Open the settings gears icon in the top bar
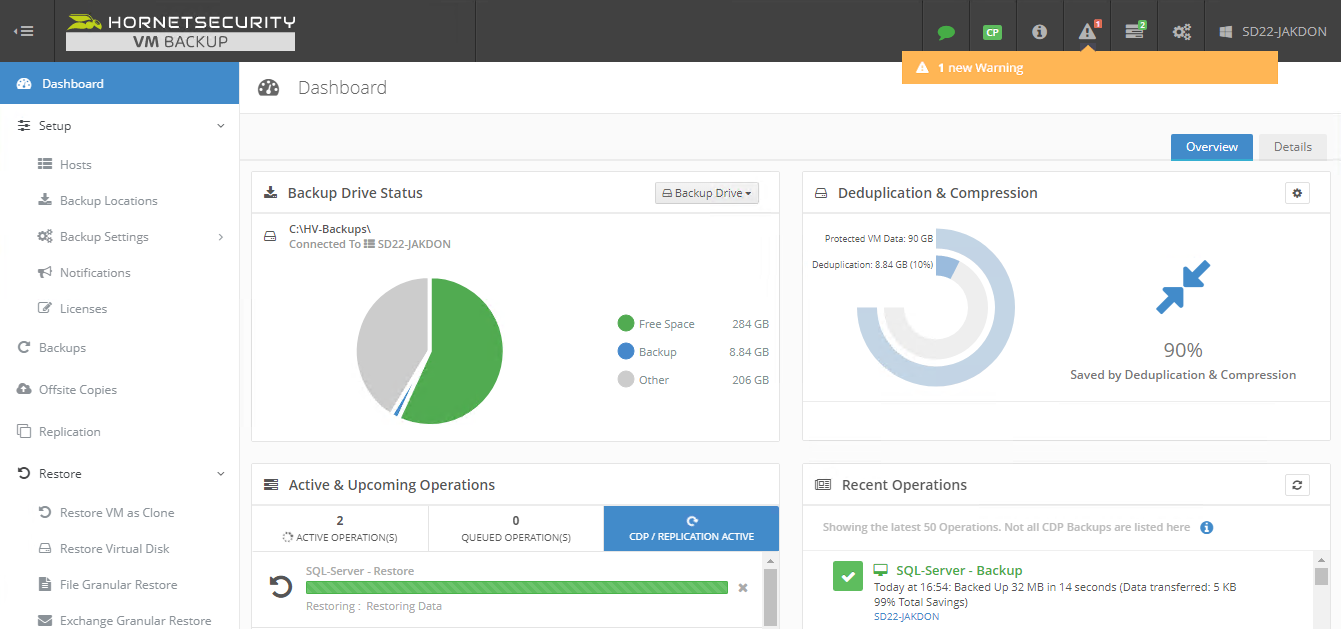Screen dimensions: 1341x629 point(1181,32)
